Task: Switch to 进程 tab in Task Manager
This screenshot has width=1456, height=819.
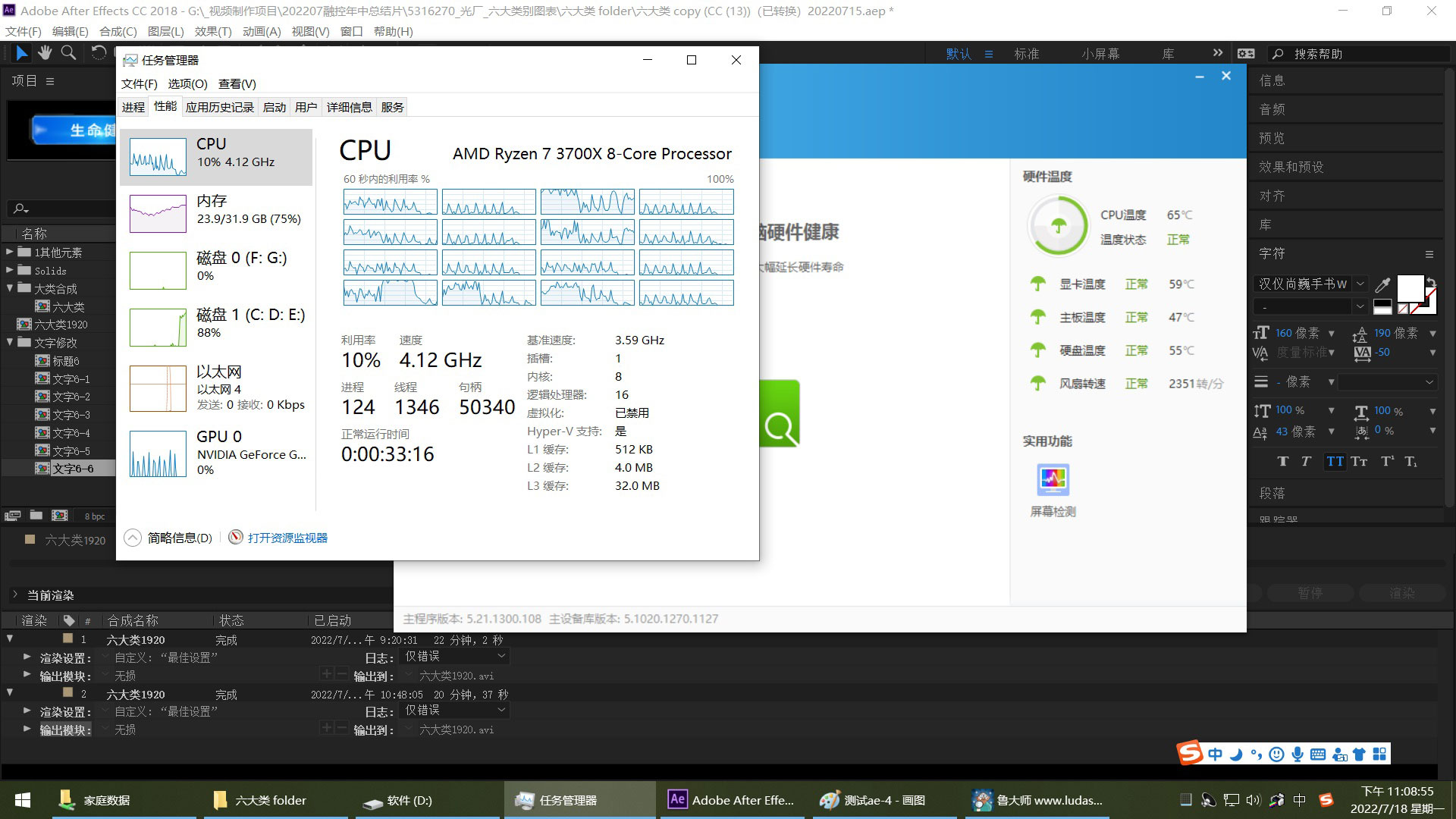Action: click(x=133, y=107)
